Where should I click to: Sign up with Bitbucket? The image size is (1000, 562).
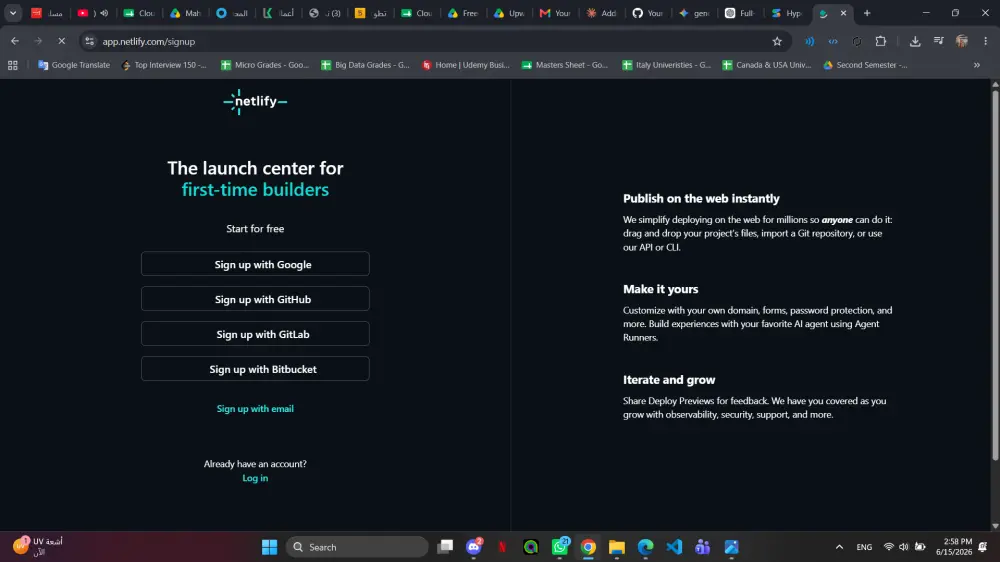click(x=255, y=369)
